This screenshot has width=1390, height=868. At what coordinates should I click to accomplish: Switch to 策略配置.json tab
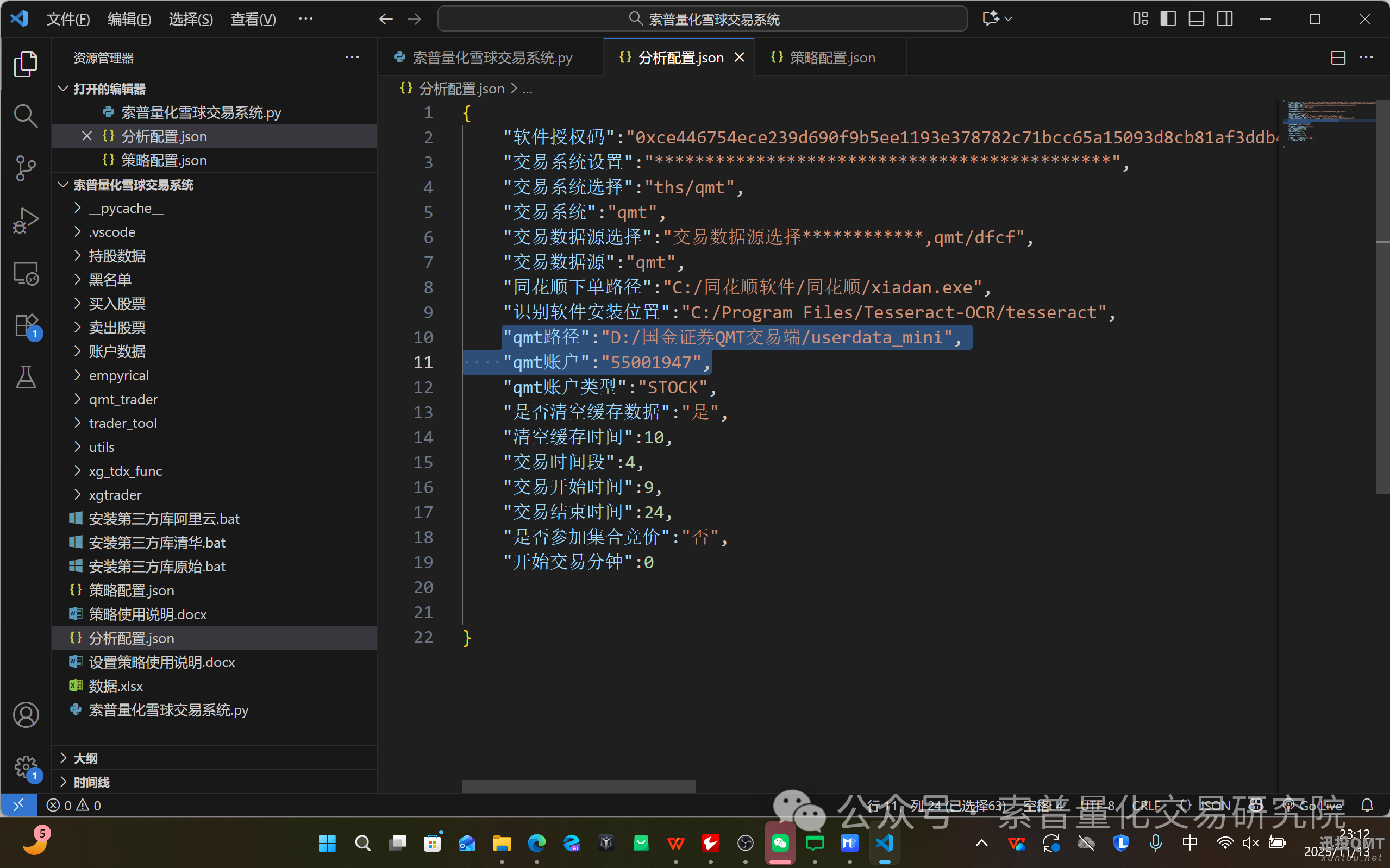tap(831, 58)
